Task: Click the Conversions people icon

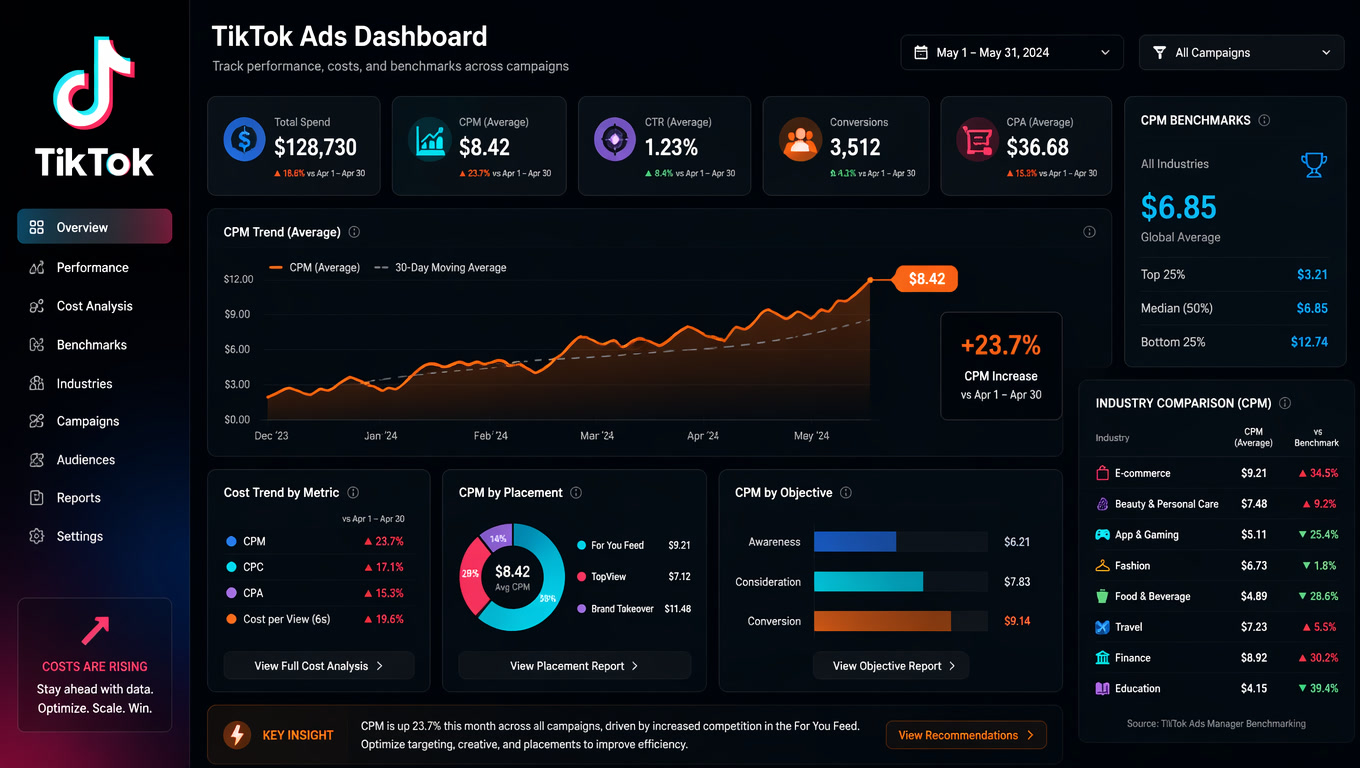Action: coord(800,139)
